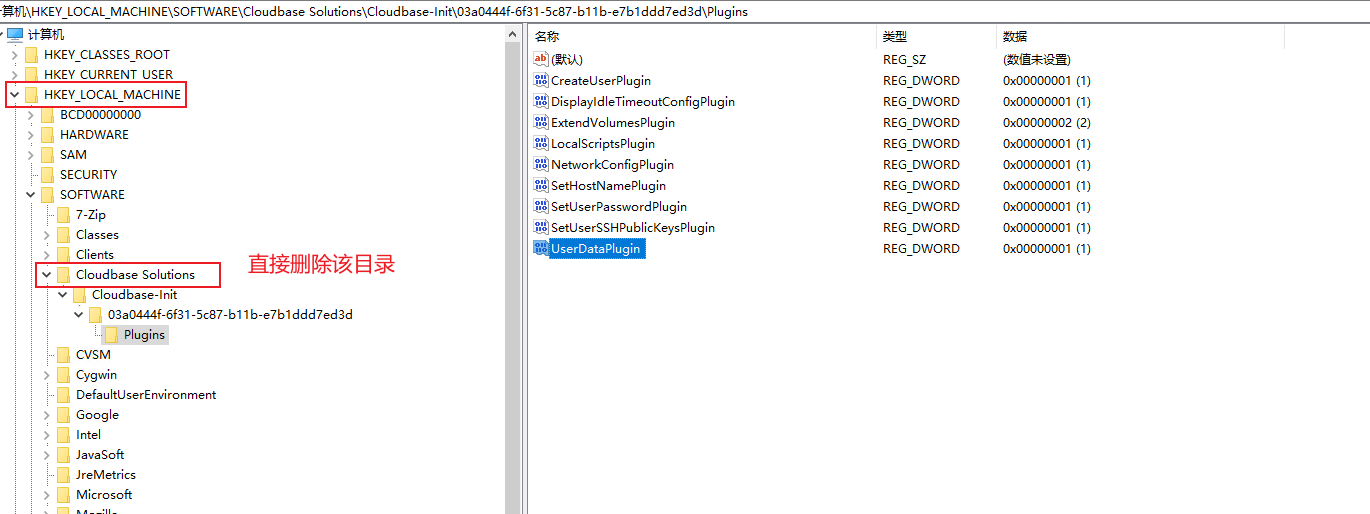The image size is (1370, 514).
Task: Click the Plugins folder icon in tree
Action: (x=112, y=335)
